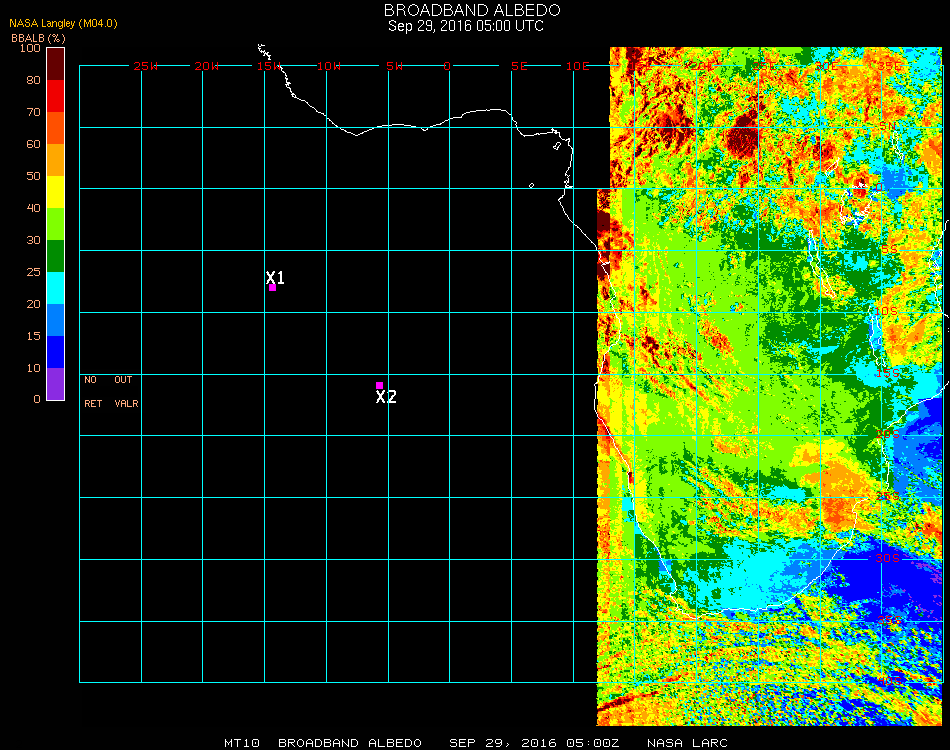Click the '5E' longitude label
Image resolution: width=950 pixels, height=750 pixels.
tap(519, 66)
